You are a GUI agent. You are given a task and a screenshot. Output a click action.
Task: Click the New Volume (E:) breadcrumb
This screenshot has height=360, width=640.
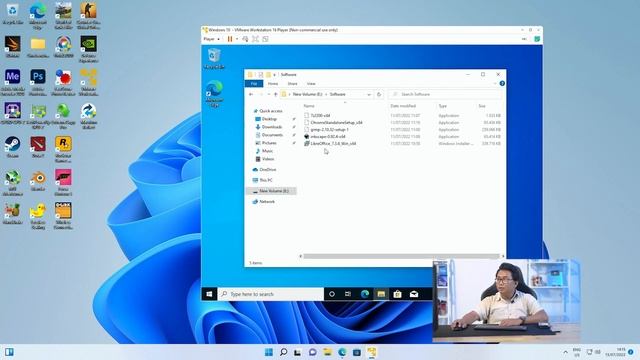click(x=307, y=94)
